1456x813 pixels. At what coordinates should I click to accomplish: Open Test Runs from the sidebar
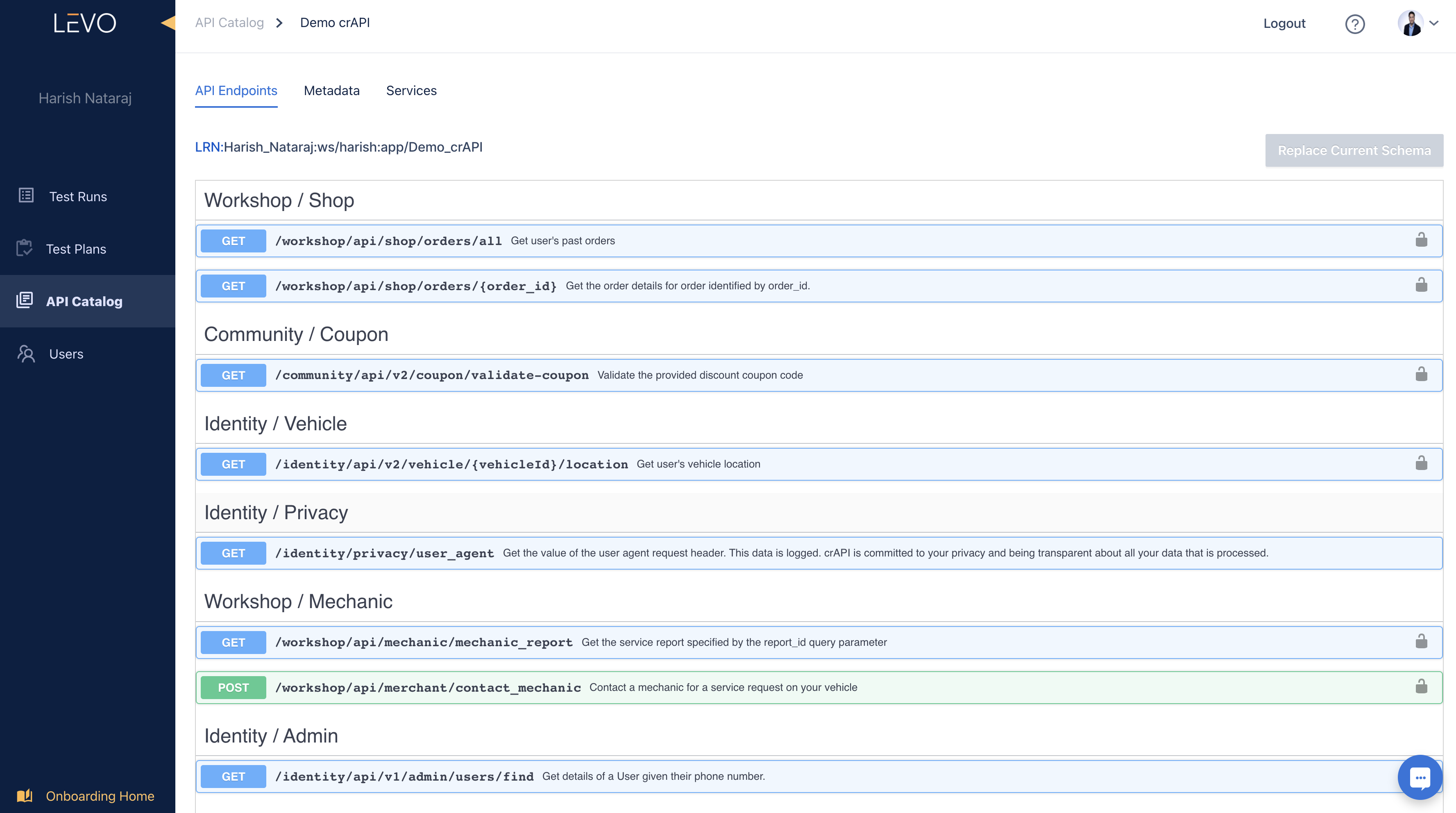88,196
